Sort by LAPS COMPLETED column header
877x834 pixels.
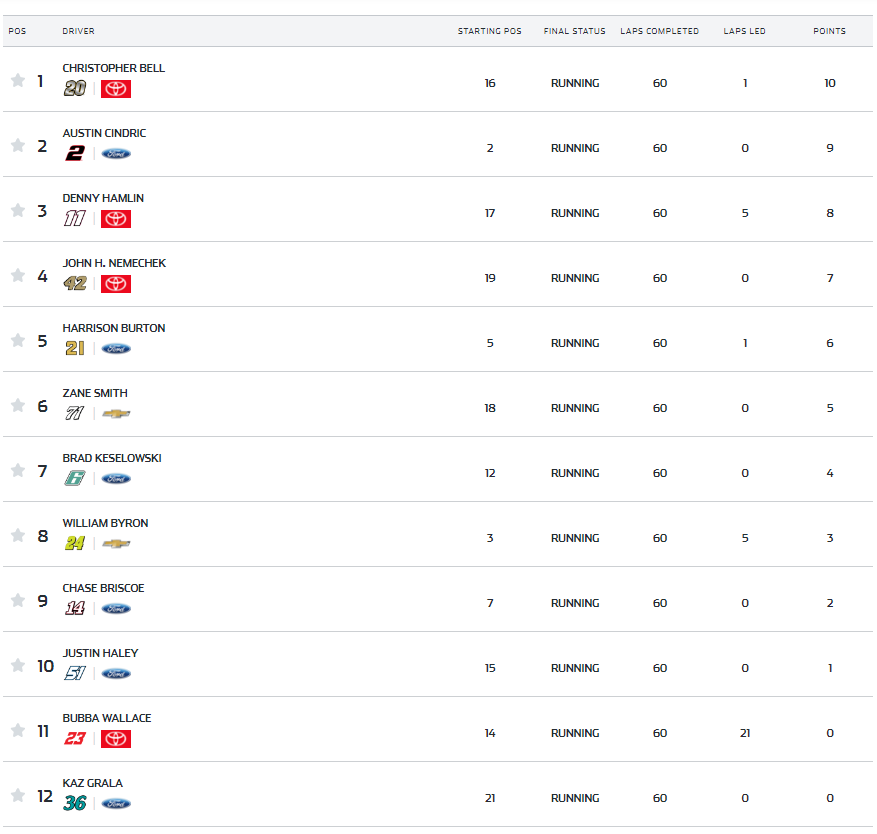click(659, 31)
